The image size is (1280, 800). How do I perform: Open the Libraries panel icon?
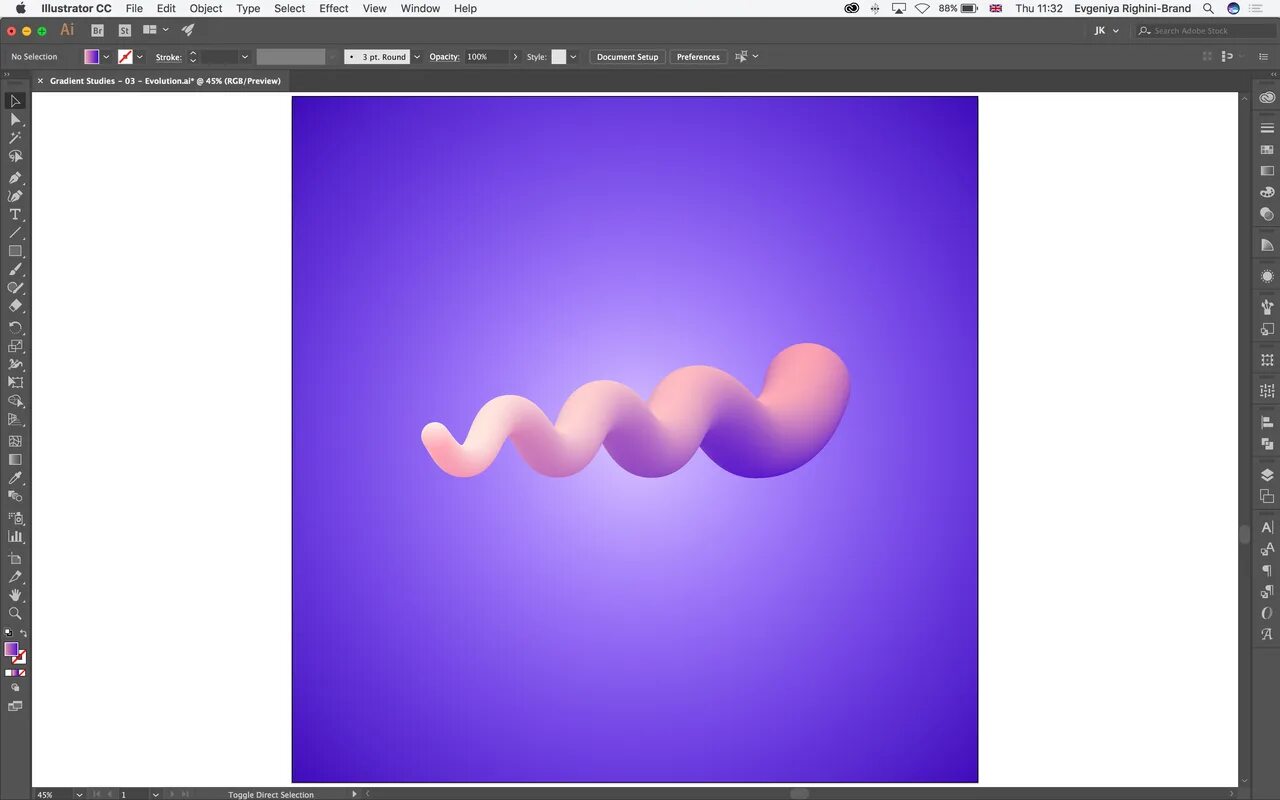pos(1267,98)
